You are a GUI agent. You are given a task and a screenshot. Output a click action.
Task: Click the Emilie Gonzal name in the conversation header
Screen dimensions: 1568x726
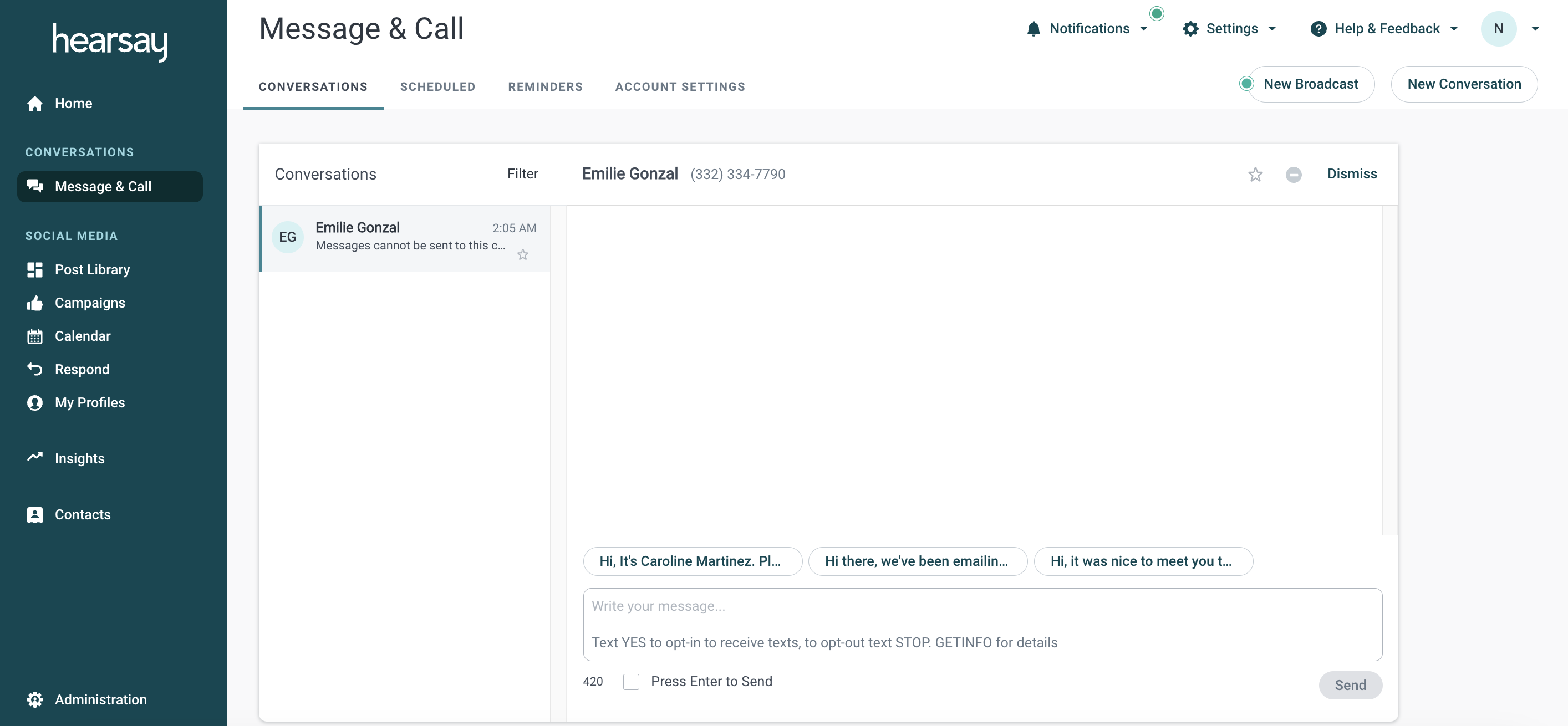pyautogui.click(x=629, y=174)
